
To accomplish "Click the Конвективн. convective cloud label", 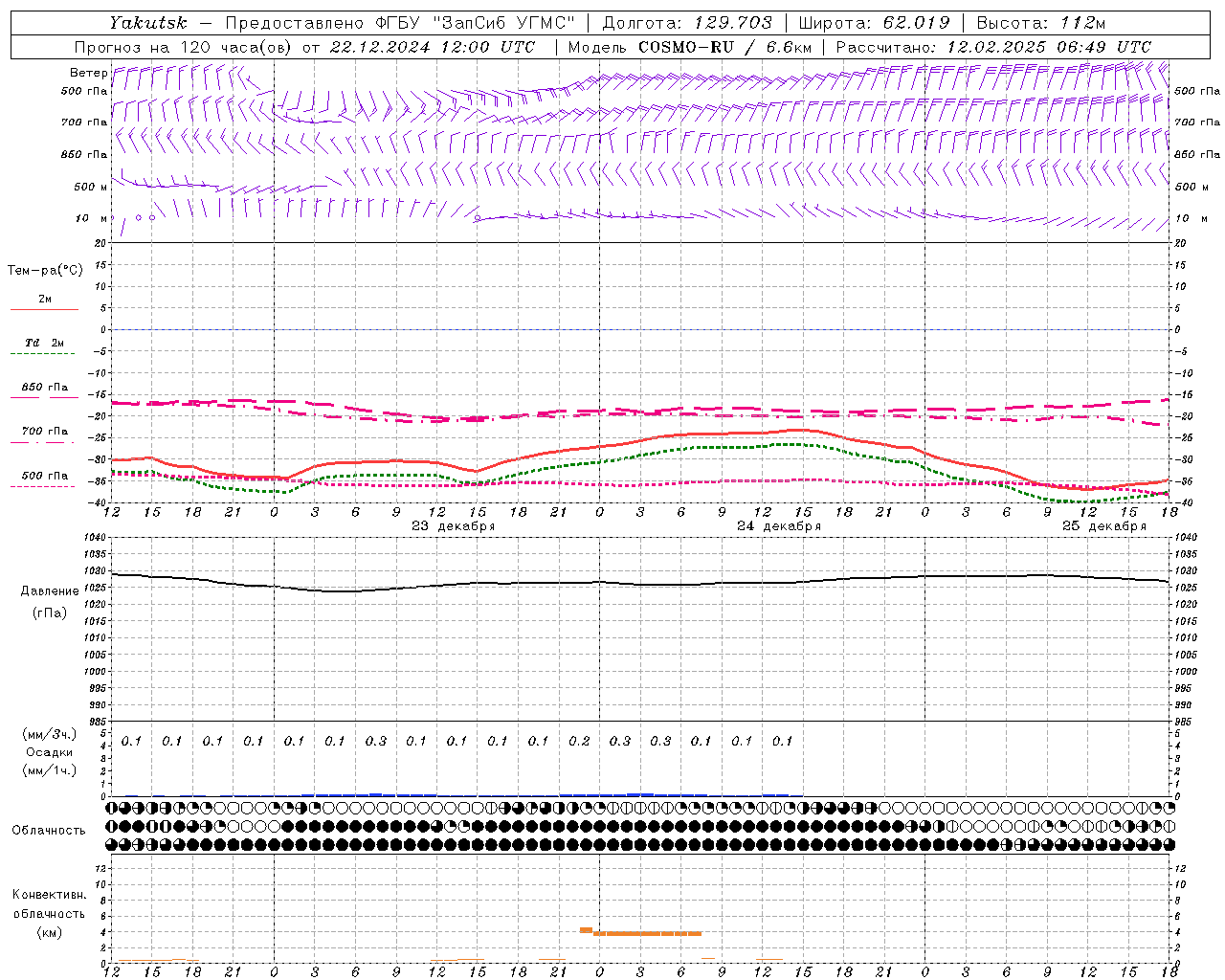I will coord(49,895).
